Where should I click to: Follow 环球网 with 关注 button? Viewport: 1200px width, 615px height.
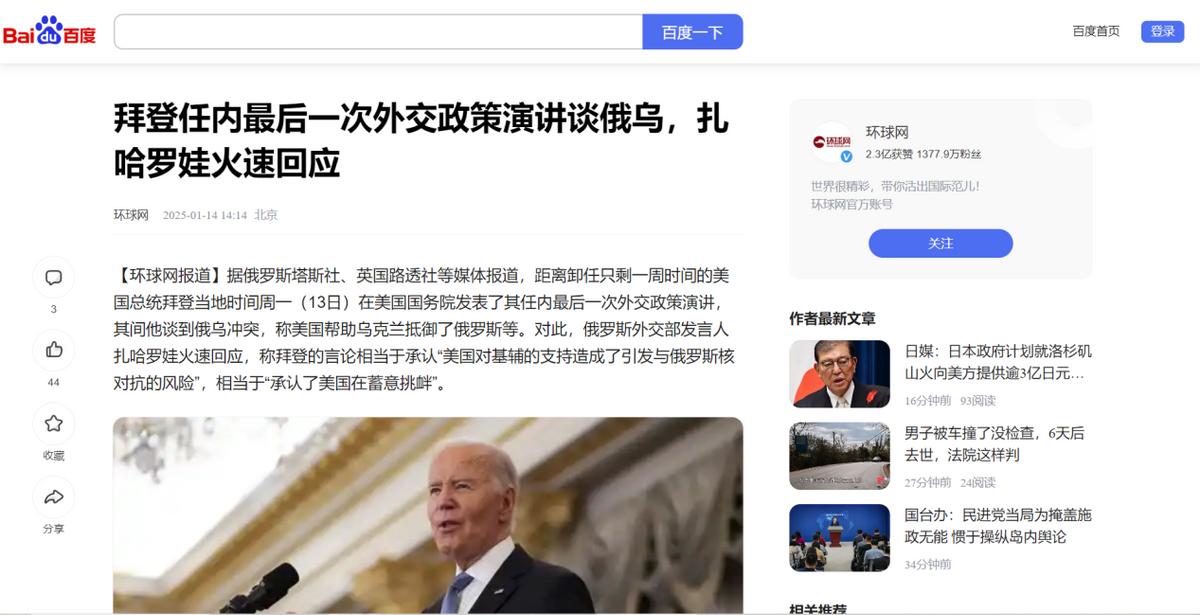tap(940, 243)
